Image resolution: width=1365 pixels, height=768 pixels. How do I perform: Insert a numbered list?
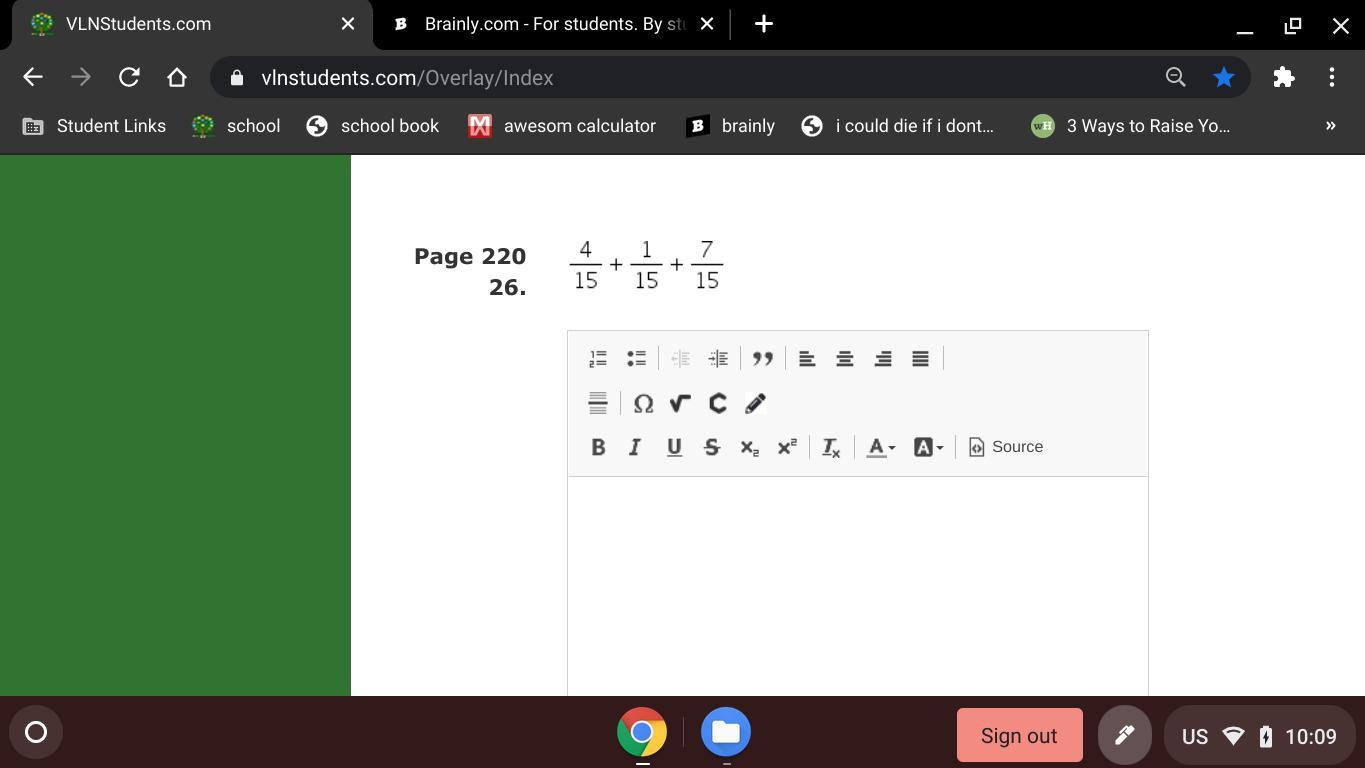tap(598, 358)
